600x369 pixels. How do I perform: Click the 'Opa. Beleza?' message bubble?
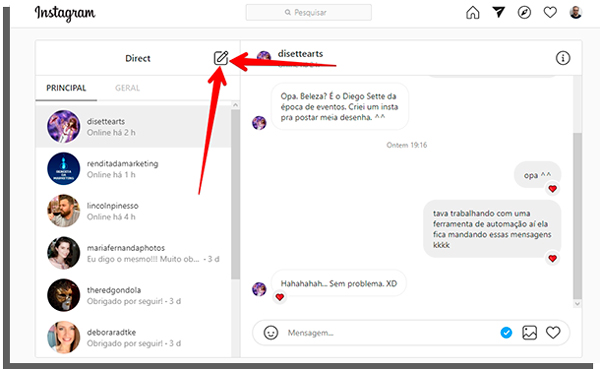340,107
